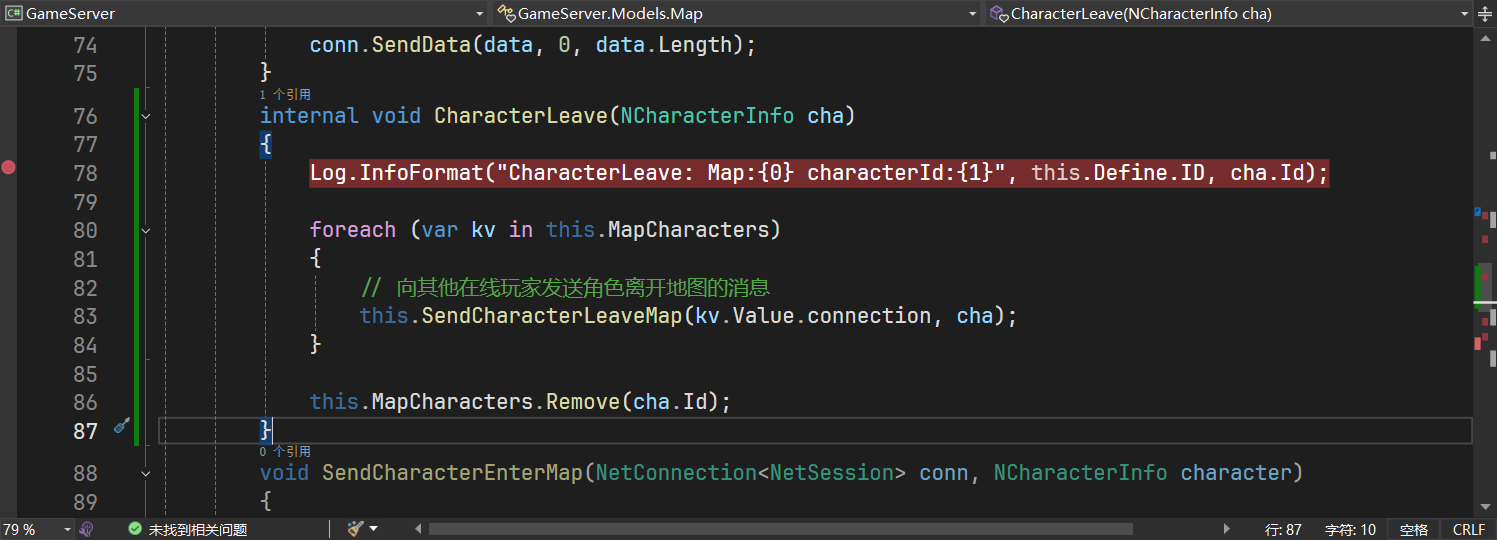
Task: Click the method icon beside CharacterLeave
Action: point(998,13)
